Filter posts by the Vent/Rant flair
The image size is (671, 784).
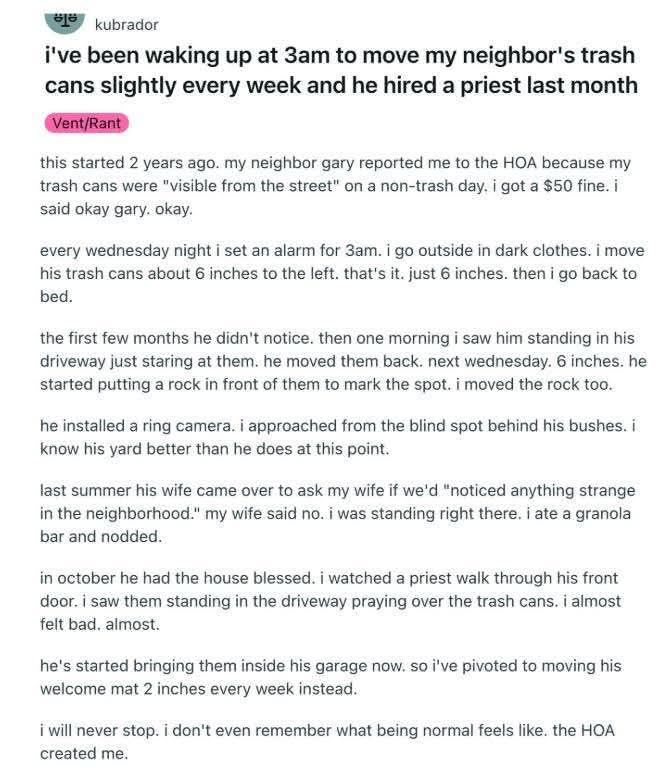[x=87, y=123]
